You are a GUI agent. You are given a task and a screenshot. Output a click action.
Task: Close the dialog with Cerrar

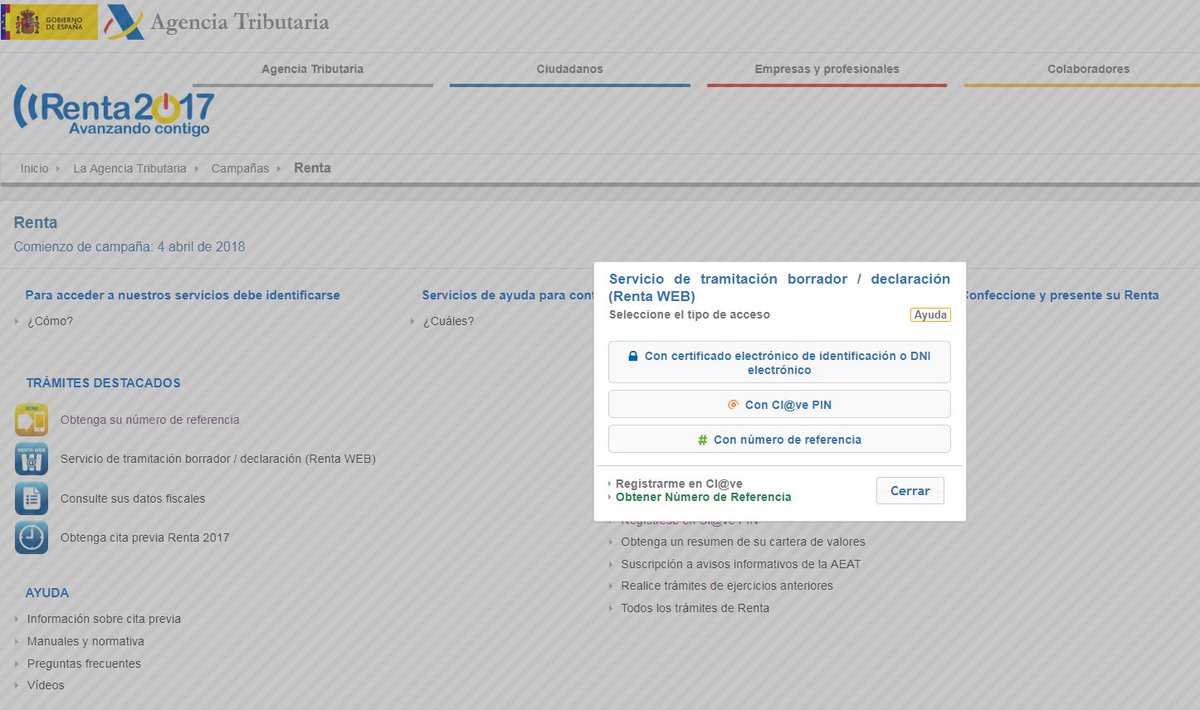pos(910,491)
